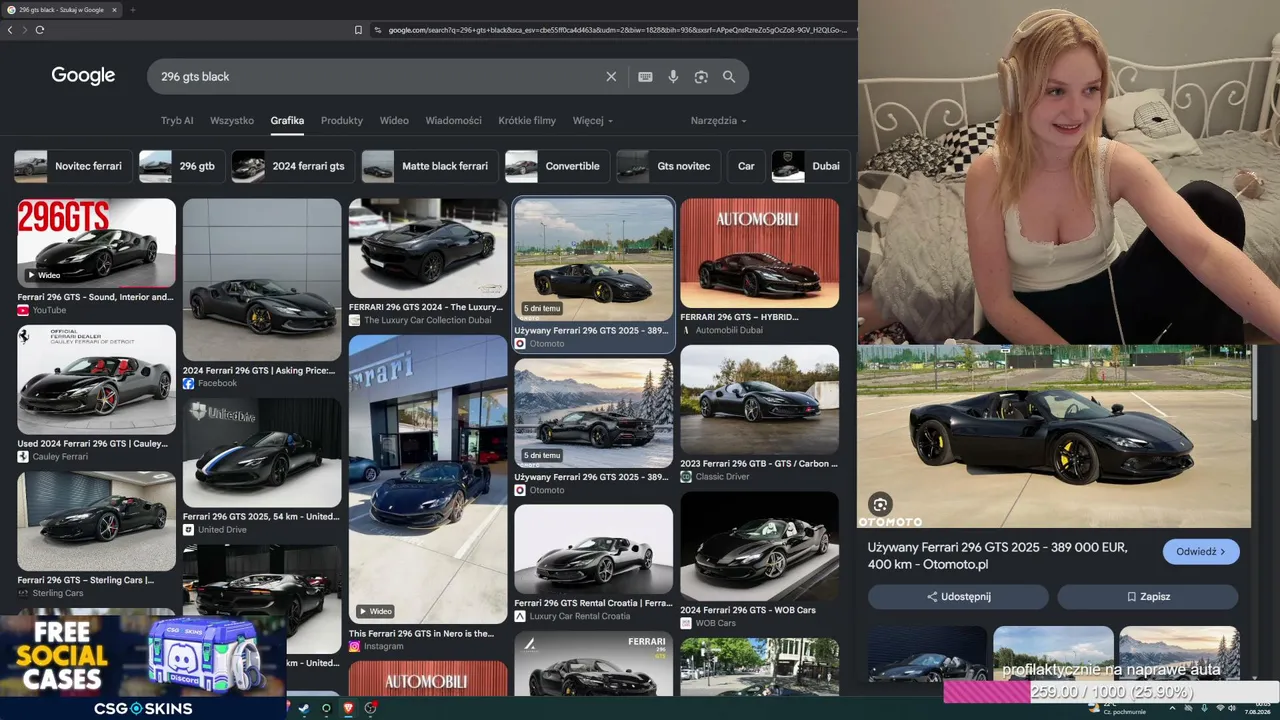Click the site information icon in address bar
Screen dimensions: 1280x720
click(x=378, y=30)
